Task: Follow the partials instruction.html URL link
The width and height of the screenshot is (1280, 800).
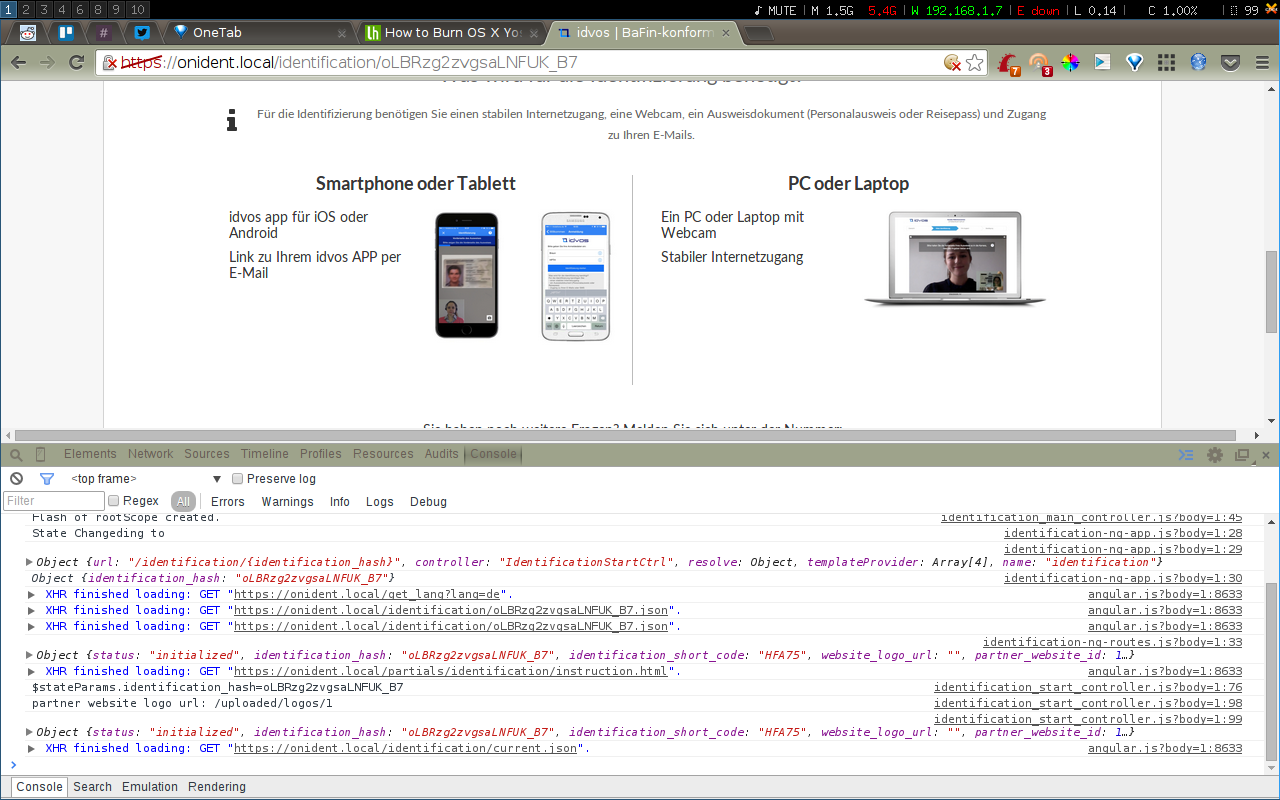Action: coord(451,671)
